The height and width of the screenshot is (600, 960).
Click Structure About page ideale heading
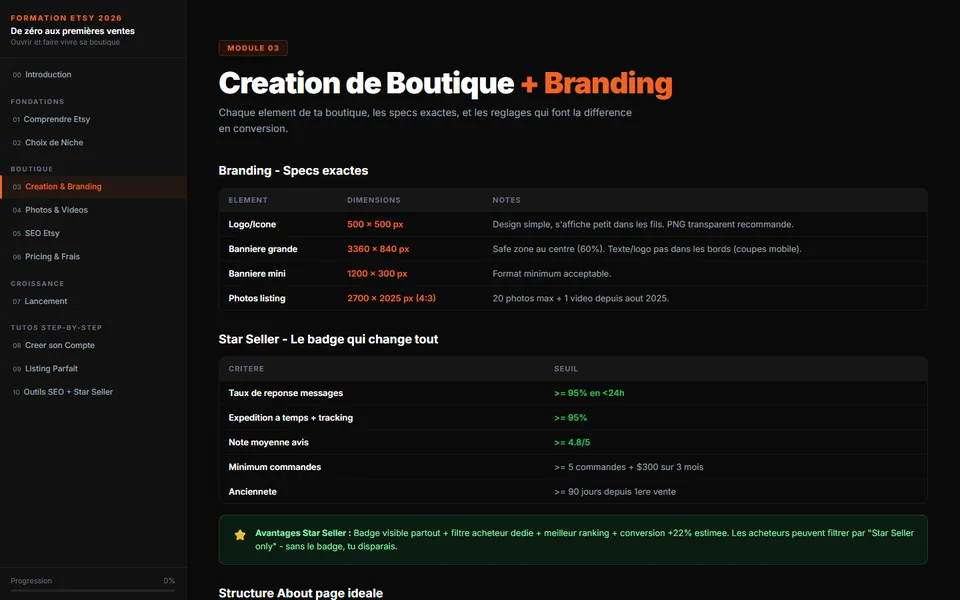coord(301,593)
